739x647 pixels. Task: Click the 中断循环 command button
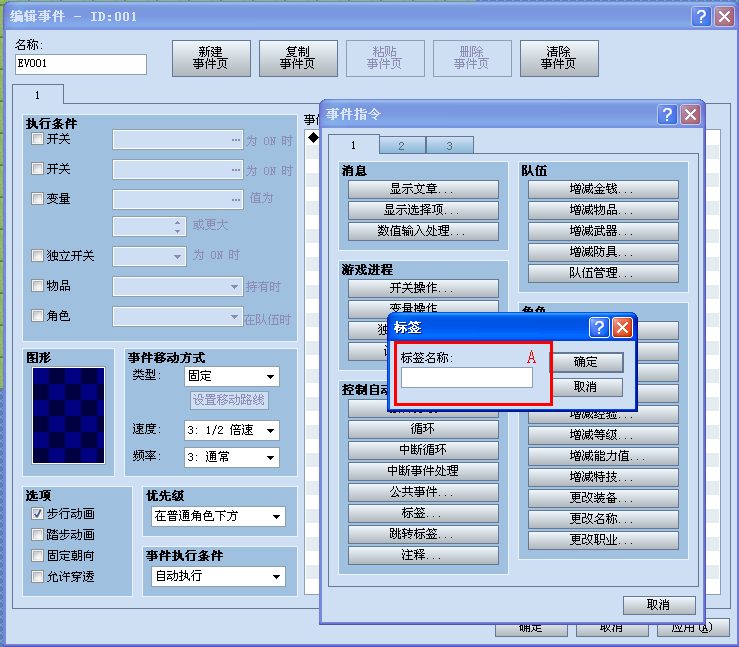click(423, 450)
